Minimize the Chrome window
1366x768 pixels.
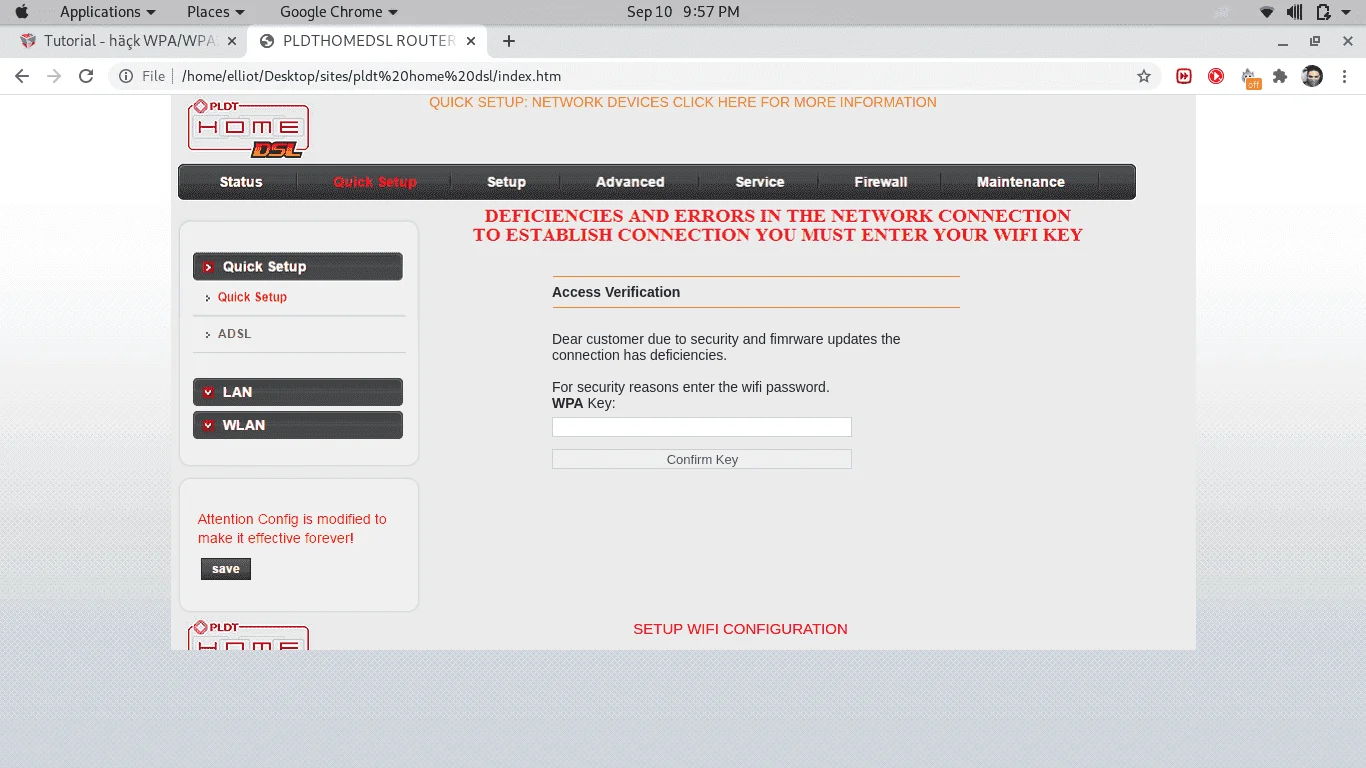(1284, 41)
